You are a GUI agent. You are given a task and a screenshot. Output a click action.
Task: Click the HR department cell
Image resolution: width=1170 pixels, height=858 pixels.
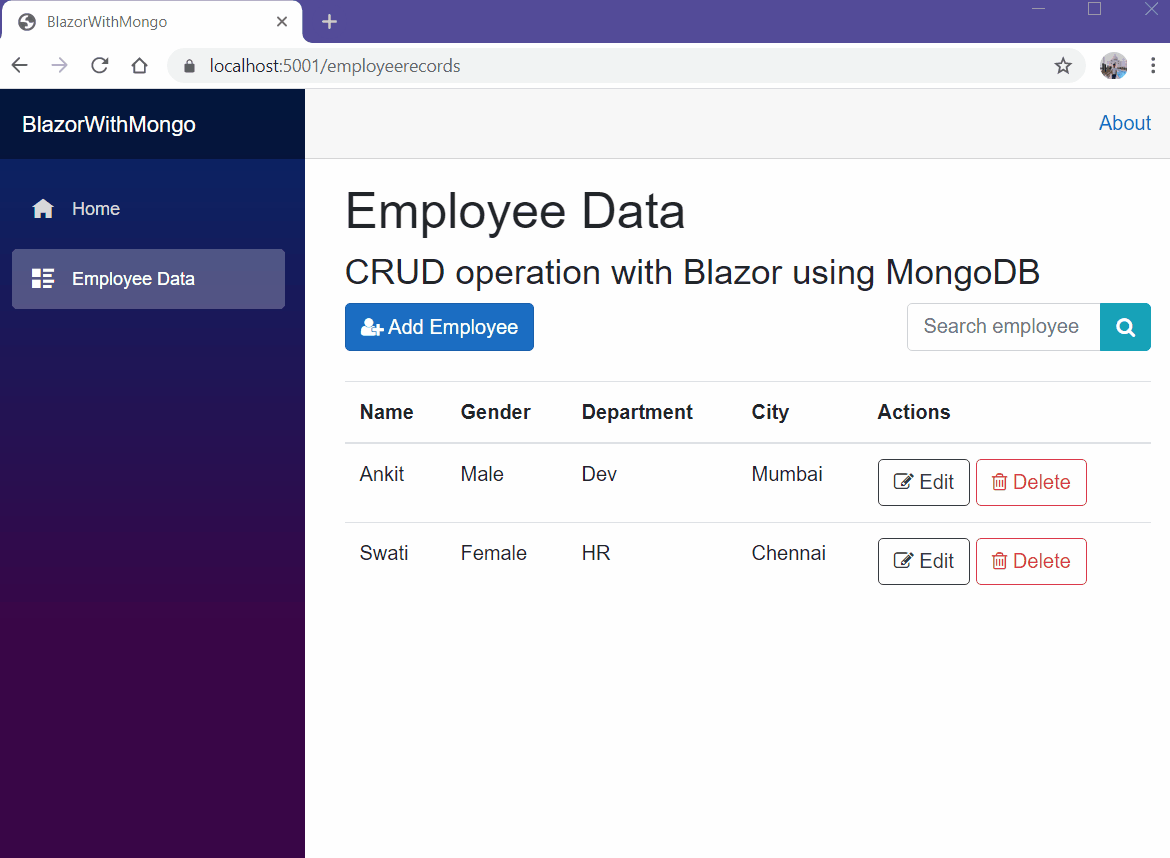coord(596,553)
